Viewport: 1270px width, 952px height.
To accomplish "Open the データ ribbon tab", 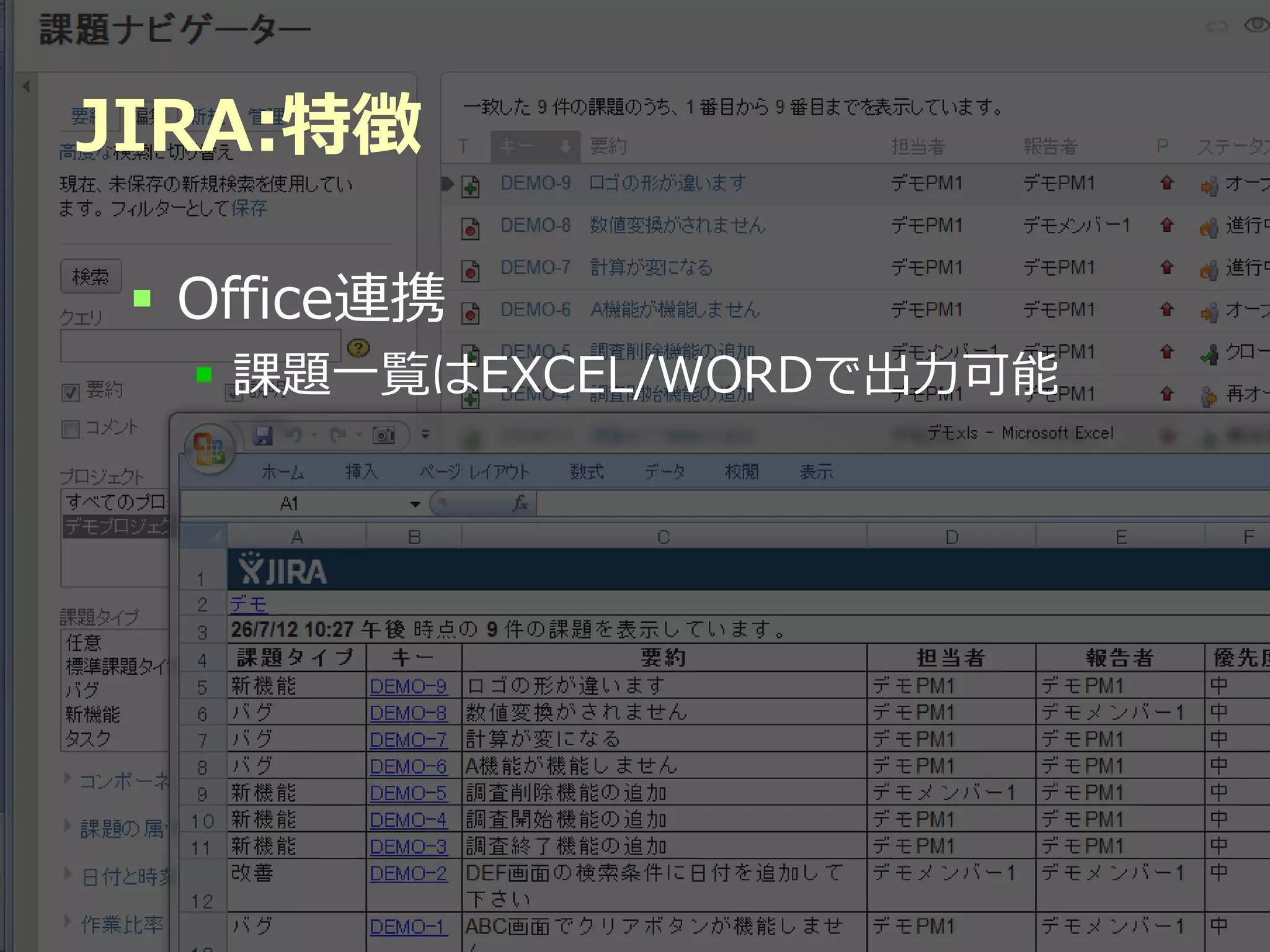I will (x=665, y=472).
